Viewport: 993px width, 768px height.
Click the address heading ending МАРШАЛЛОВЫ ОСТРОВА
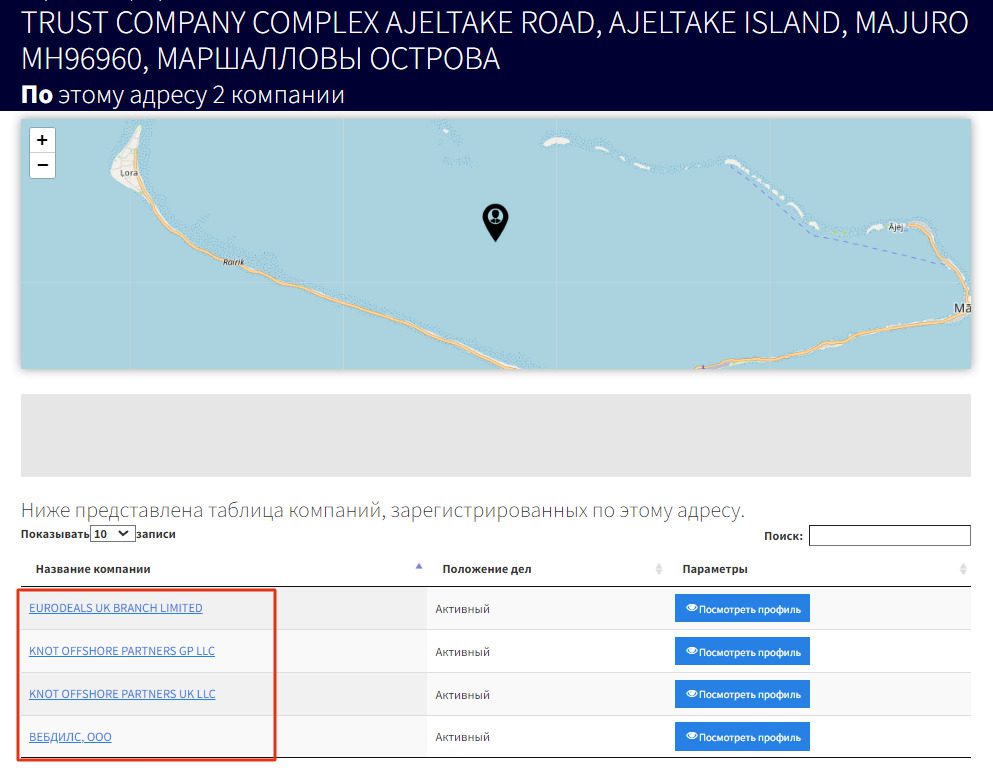tap(495, 41)
